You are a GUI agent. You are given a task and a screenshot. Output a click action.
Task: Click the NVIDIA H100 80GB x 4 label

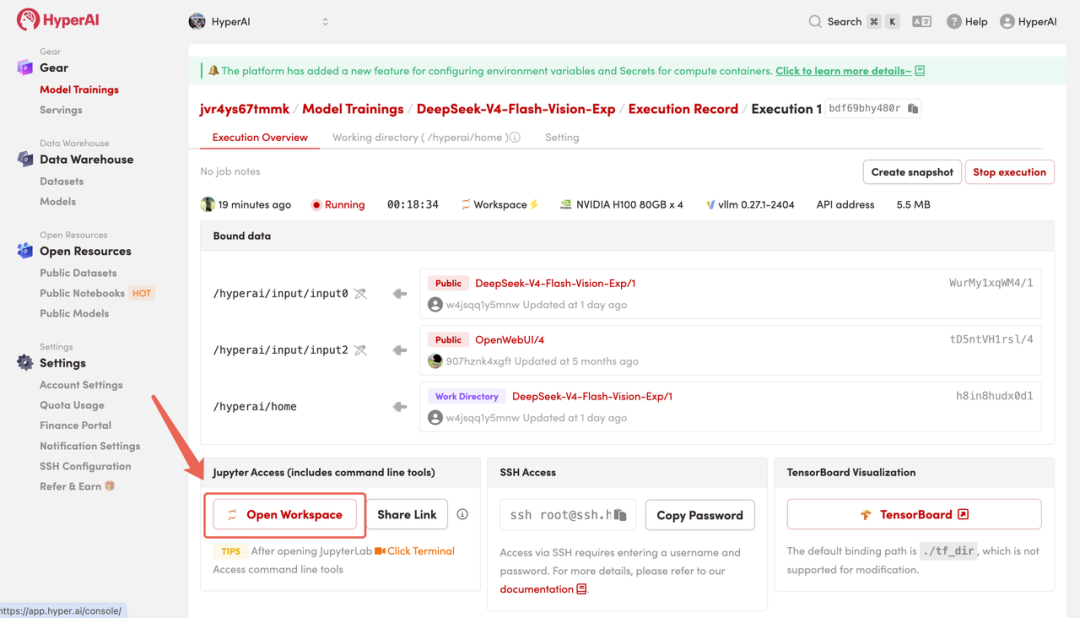pos(621,205)
